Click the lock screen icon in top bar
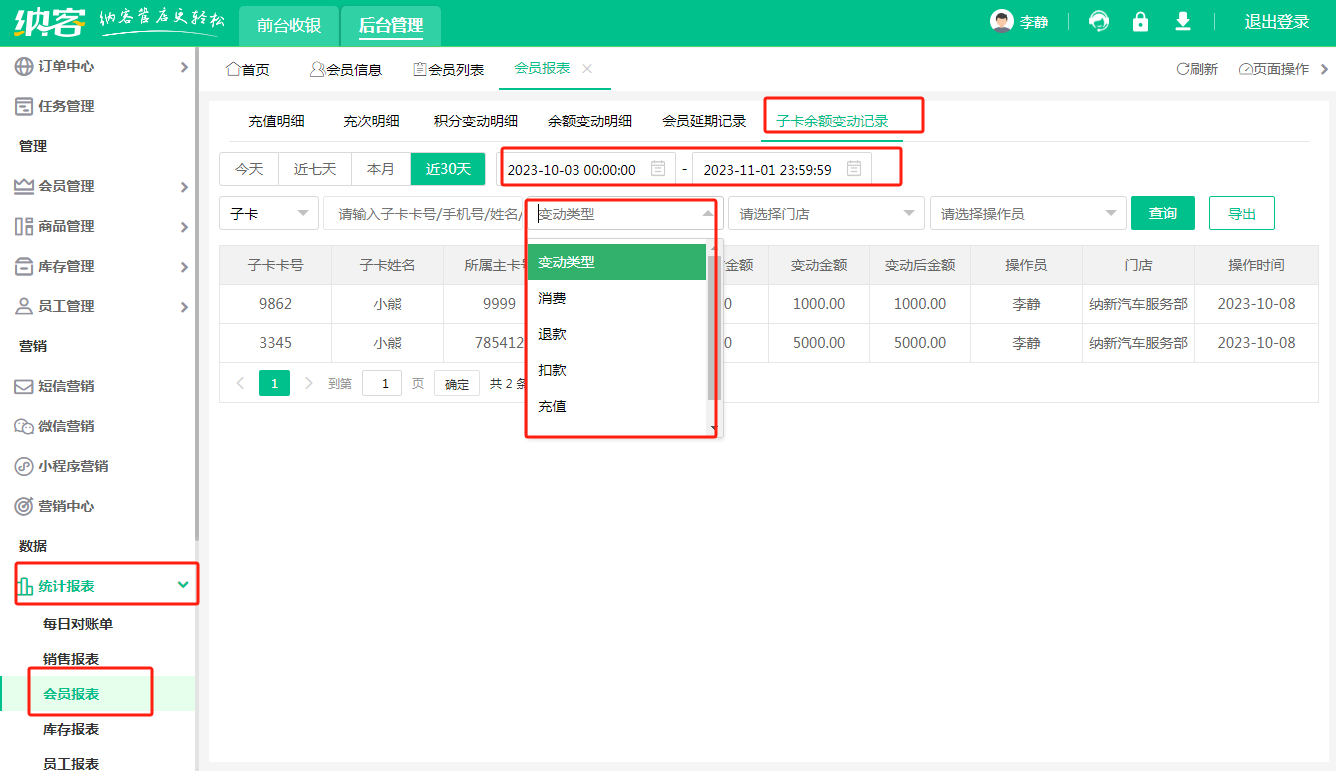 pos(1140,20)
